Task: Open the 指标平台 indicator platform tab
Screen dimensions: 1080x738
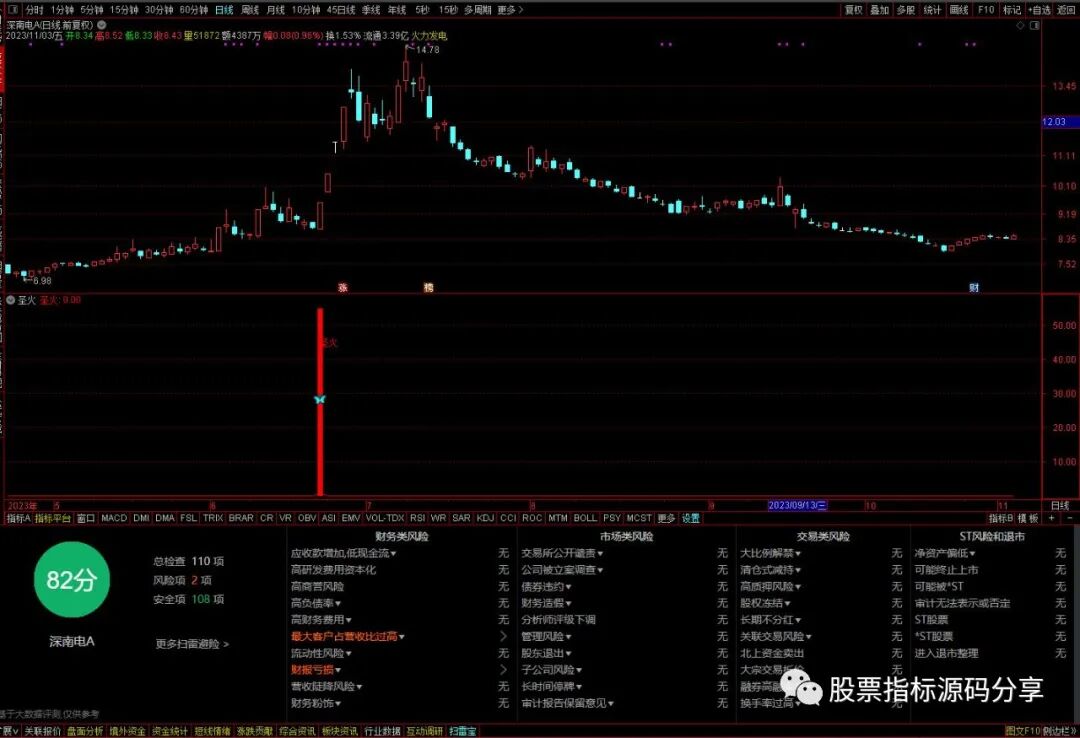Action: coord(53,517)
